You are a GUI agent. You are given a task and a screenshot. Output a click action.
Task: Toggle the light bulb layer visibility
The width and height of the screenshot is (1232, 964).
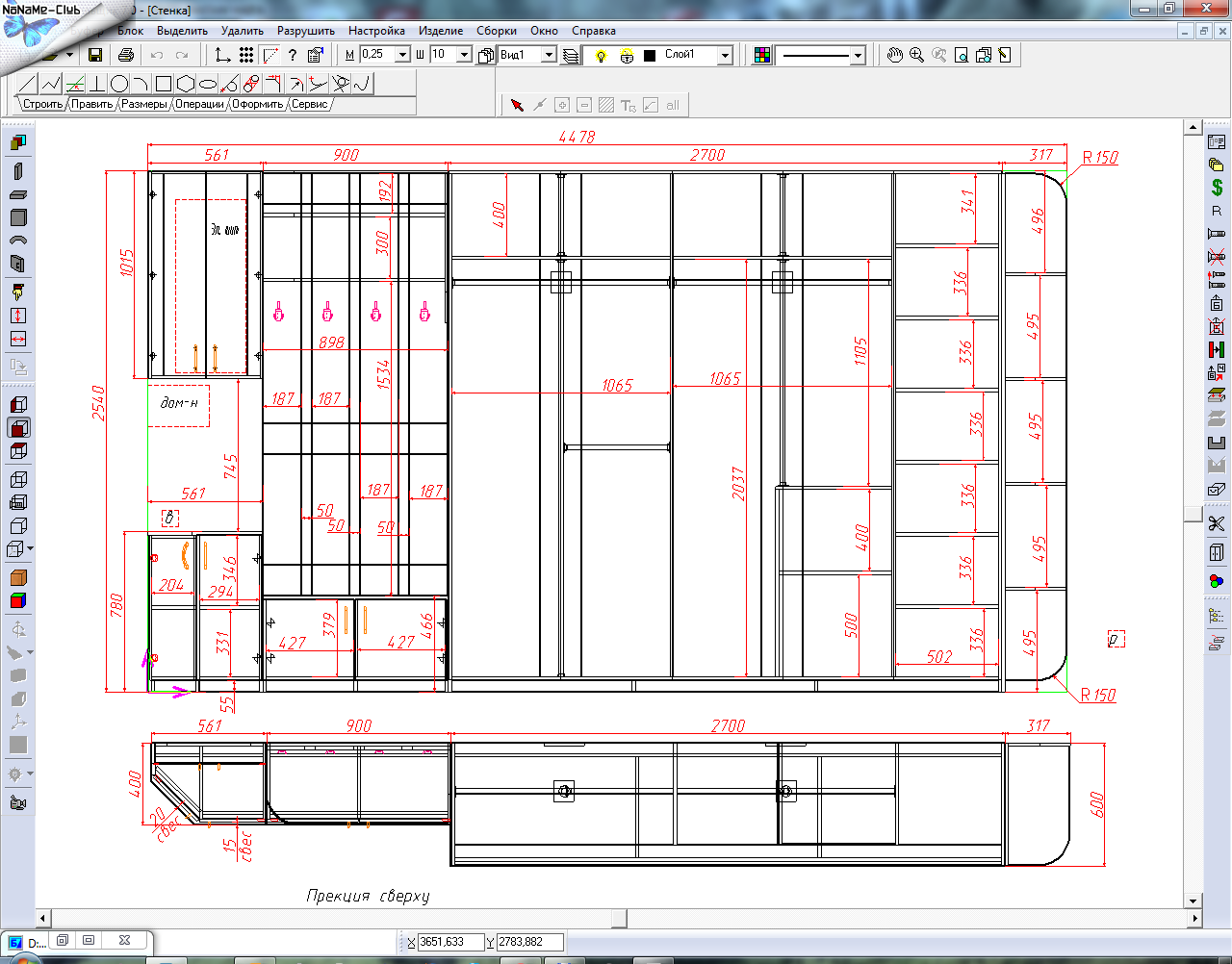(601, 55)
